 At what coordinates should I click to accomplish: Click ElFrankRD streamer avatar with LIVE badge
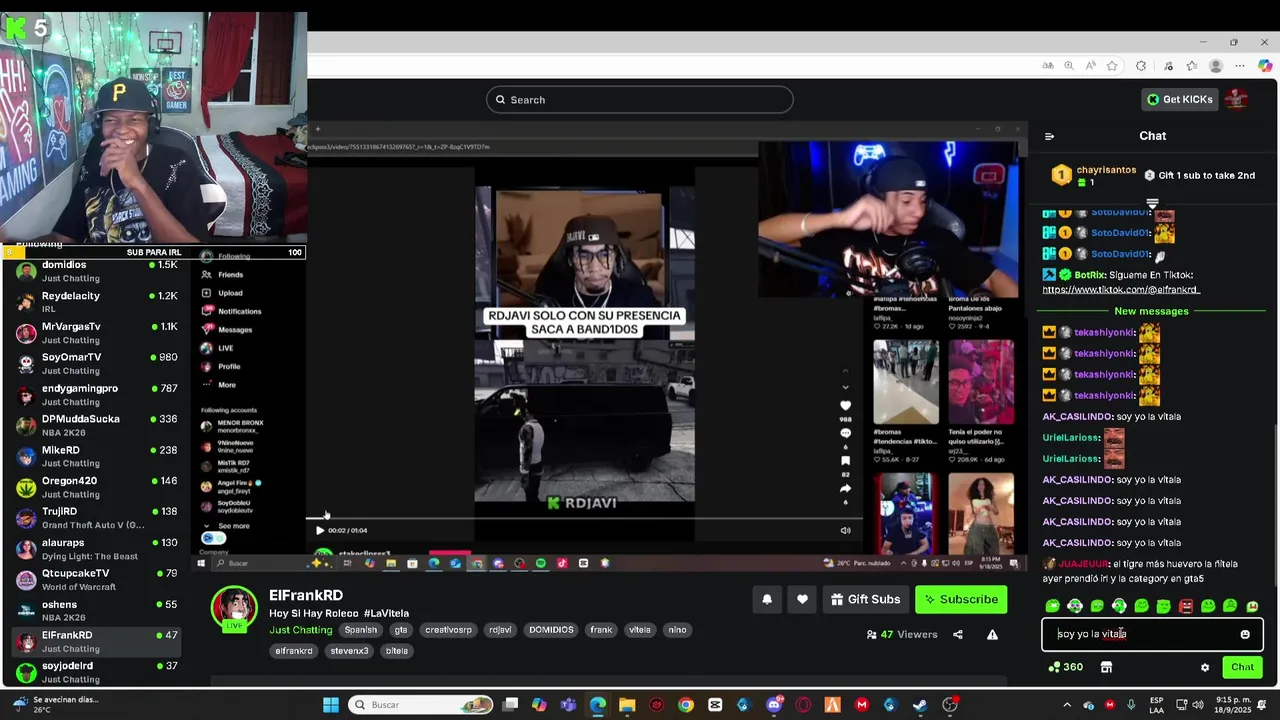tap(234, 610)
